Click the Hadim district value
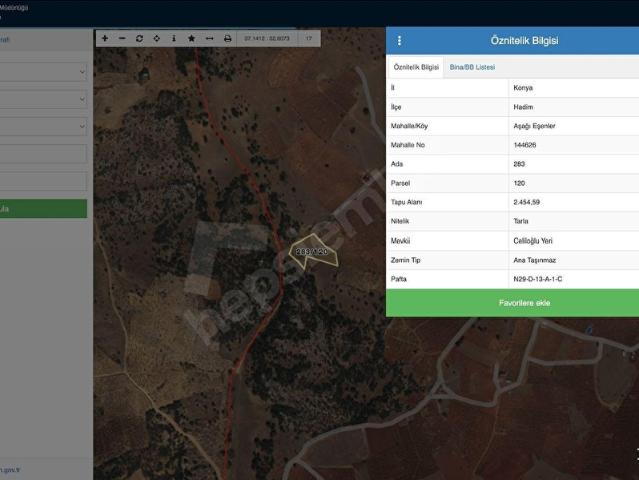The height and width of the screenshot is (480, 639). pos(523,107)
